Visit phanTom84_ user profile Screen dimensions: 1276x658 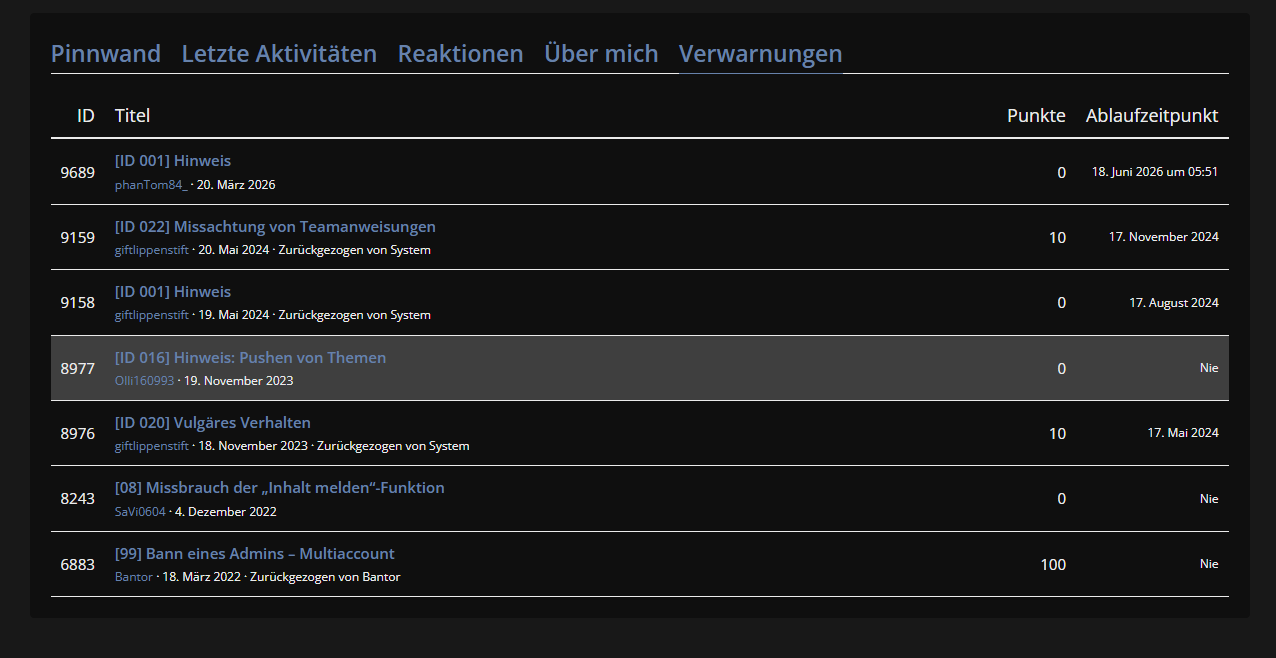pos(151,185)
